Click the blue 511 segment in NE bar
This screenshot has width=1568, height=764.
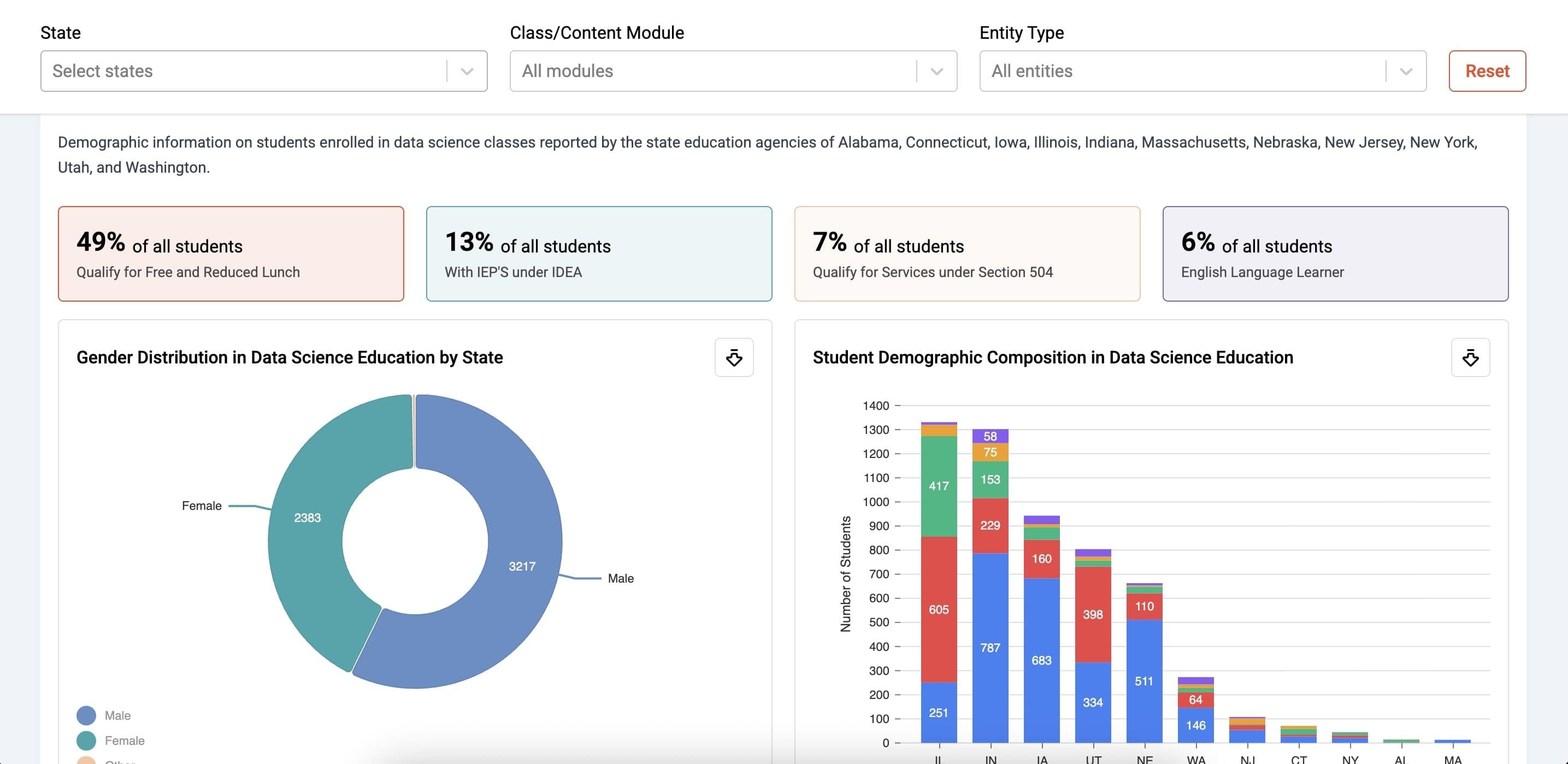tap(1143, 680)
